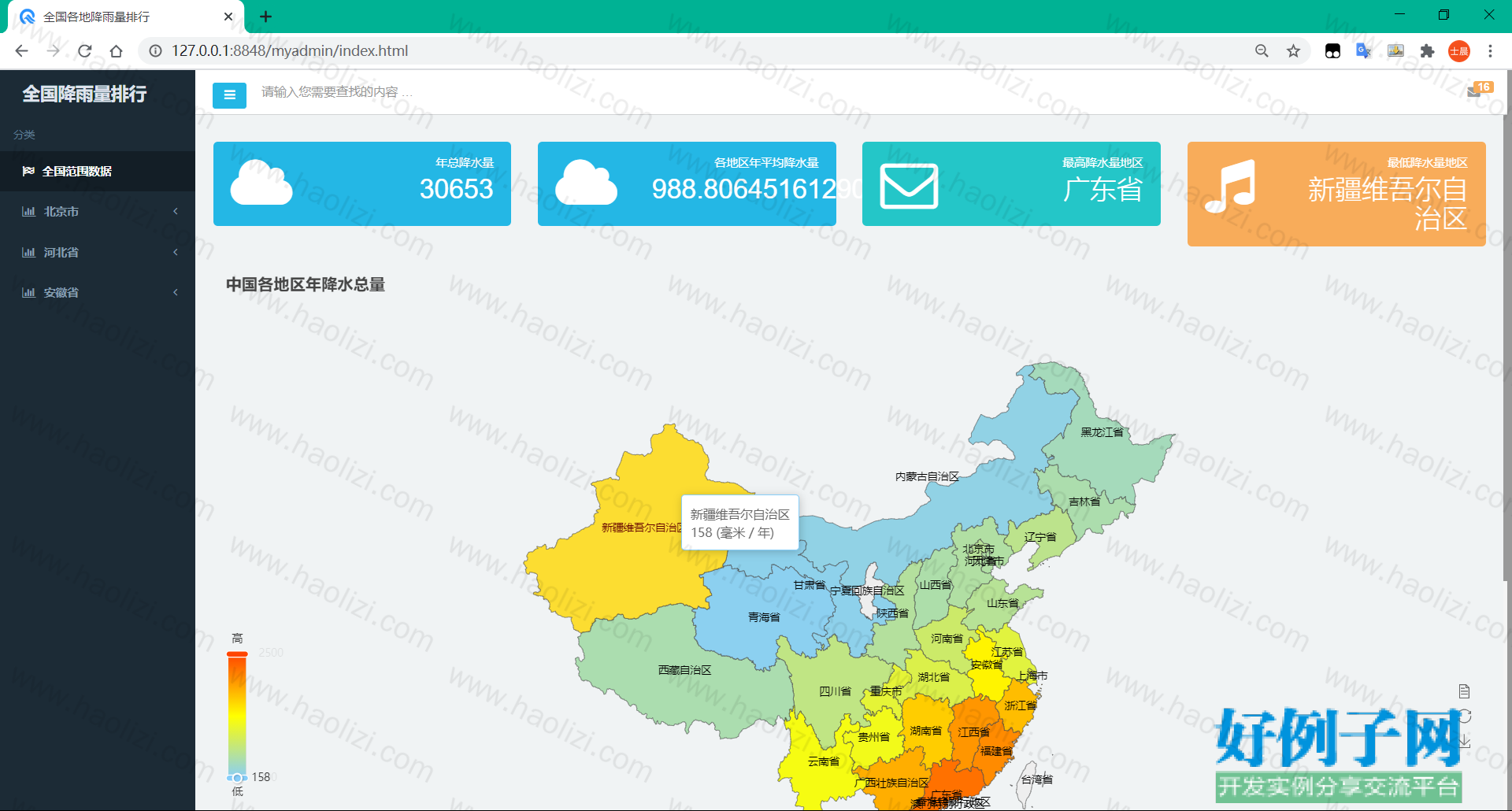Screen dimensions: 1512x811
Task: Open the 北京市 sidebar item
Action: pos(98,211)
